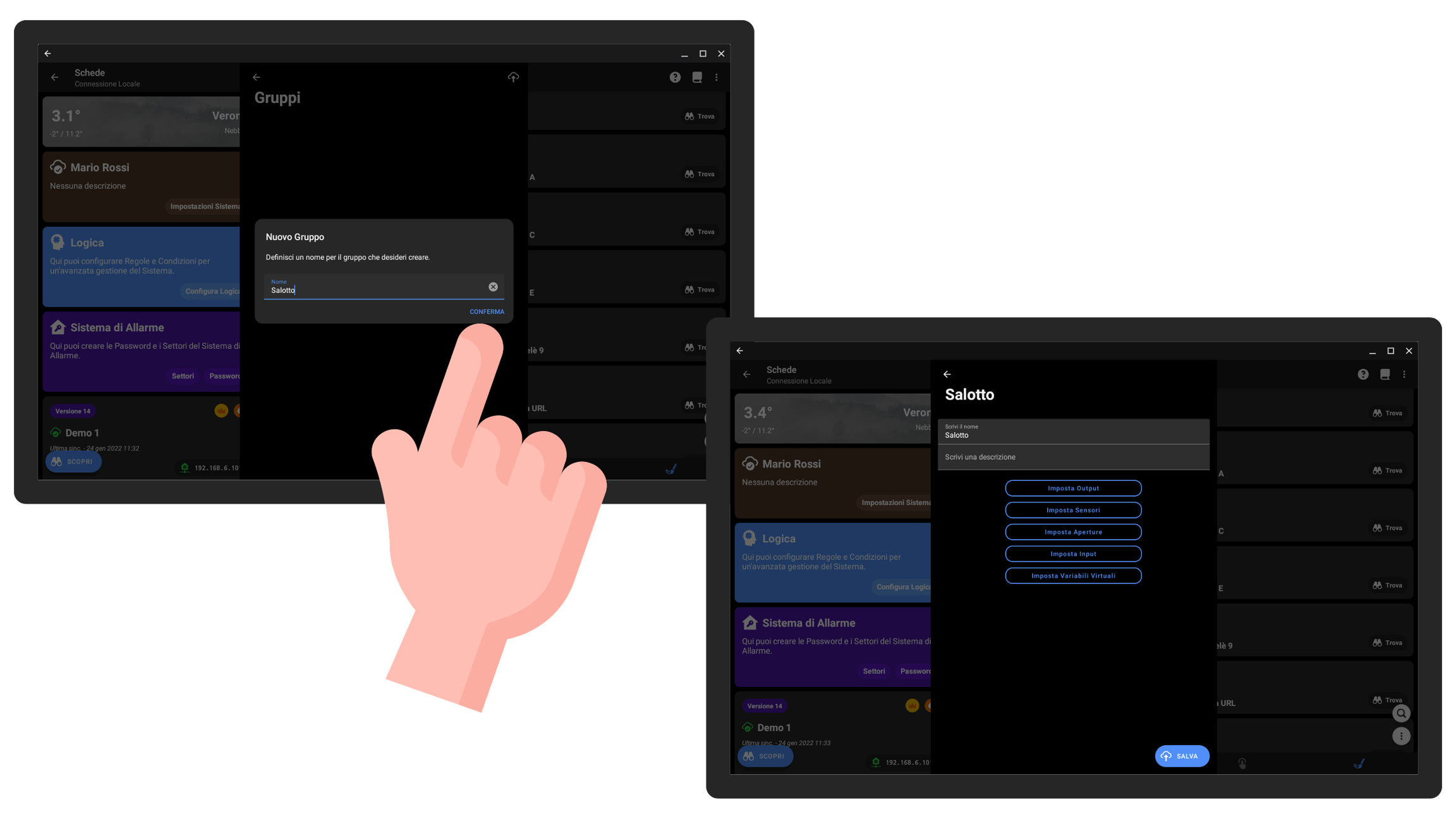Go back using the Salotto panel arrow
The width and height of the screenshot is (1456, 819).
click(947, 375)
